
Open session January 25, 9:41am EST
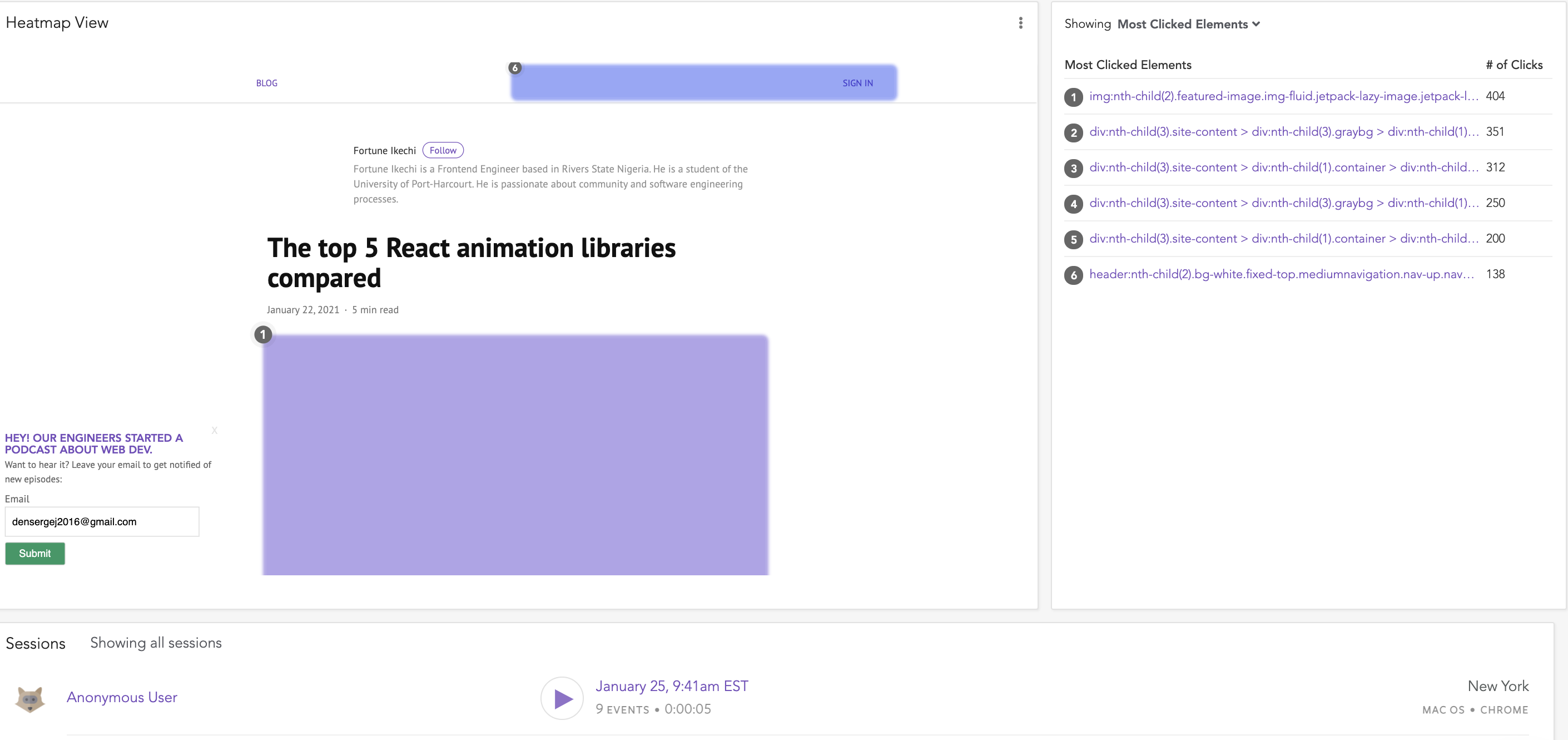[x=671, y=686]
